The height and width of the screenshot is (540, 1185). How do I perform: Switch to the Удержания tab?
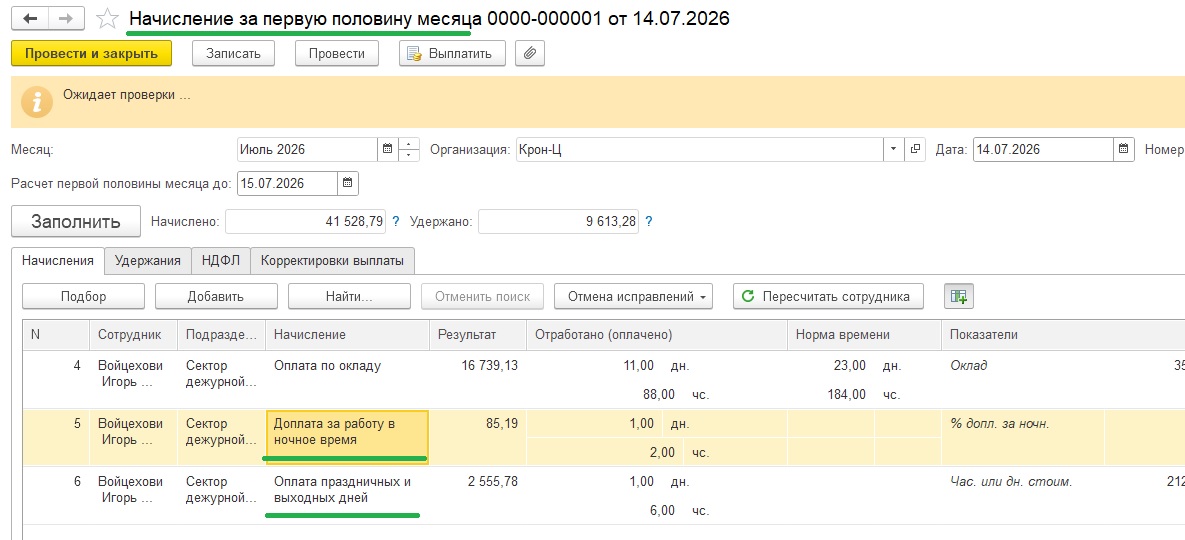pos(147,261)
